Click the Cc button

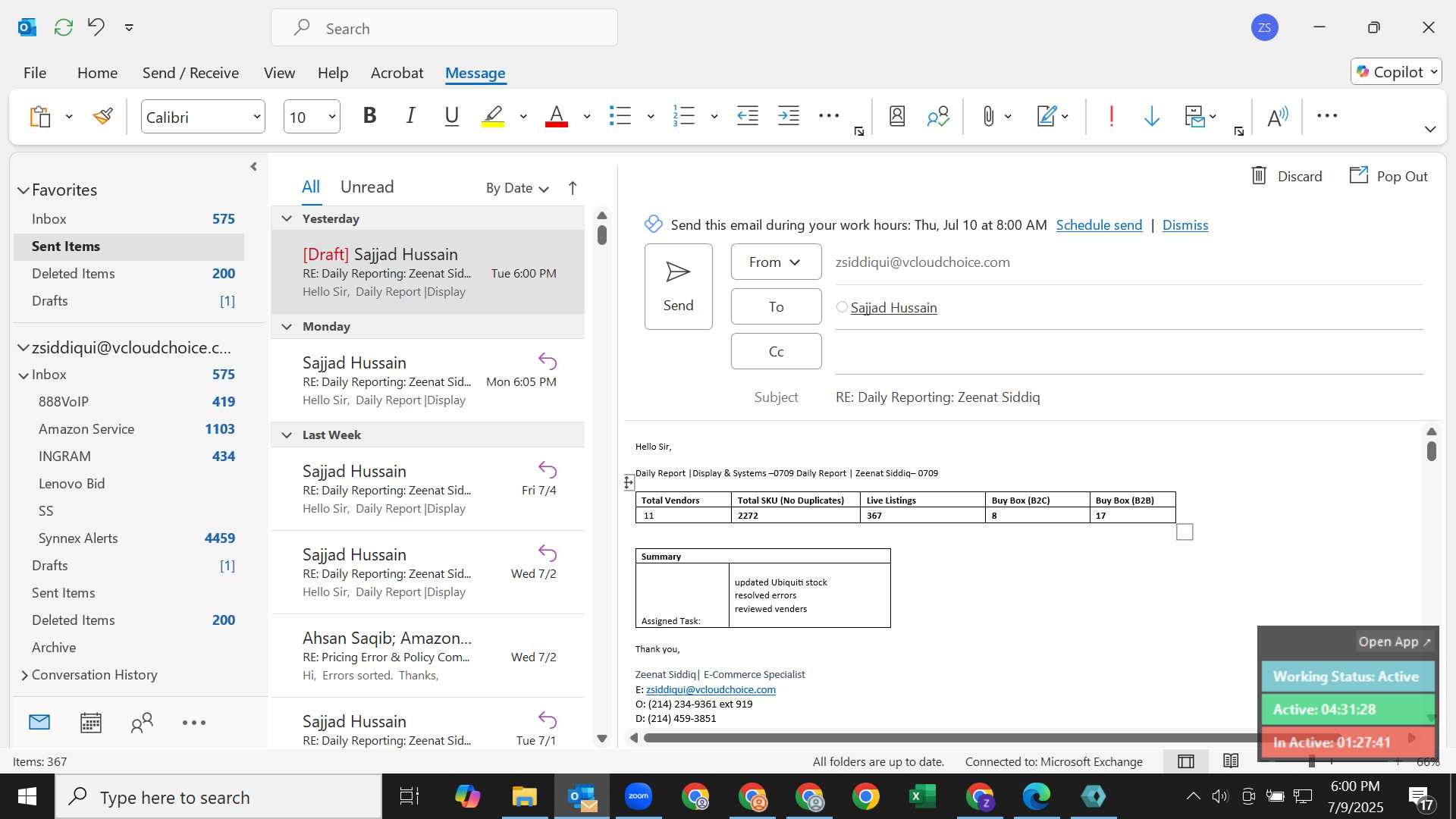[x=776, y=351]
